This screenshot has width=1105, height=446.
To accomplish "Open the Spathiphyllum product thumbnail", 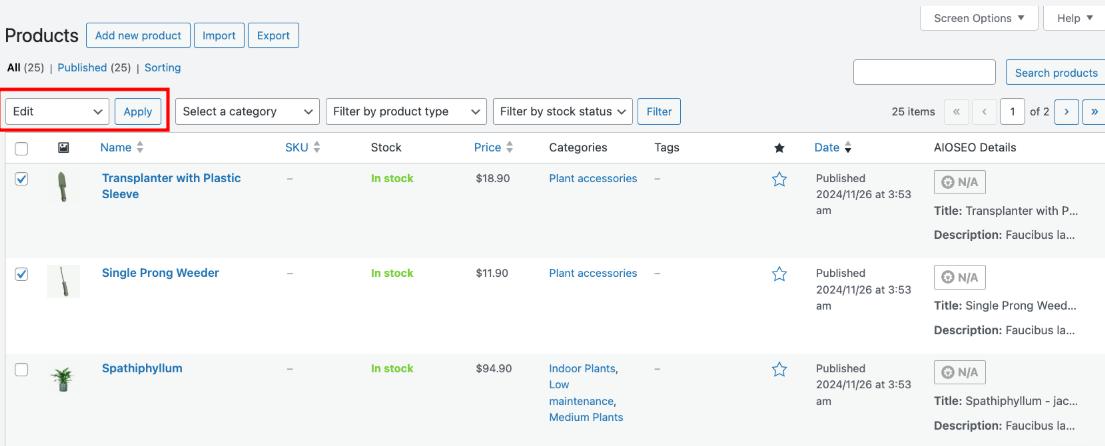I will pyautogui.click(x=63, y=378).
